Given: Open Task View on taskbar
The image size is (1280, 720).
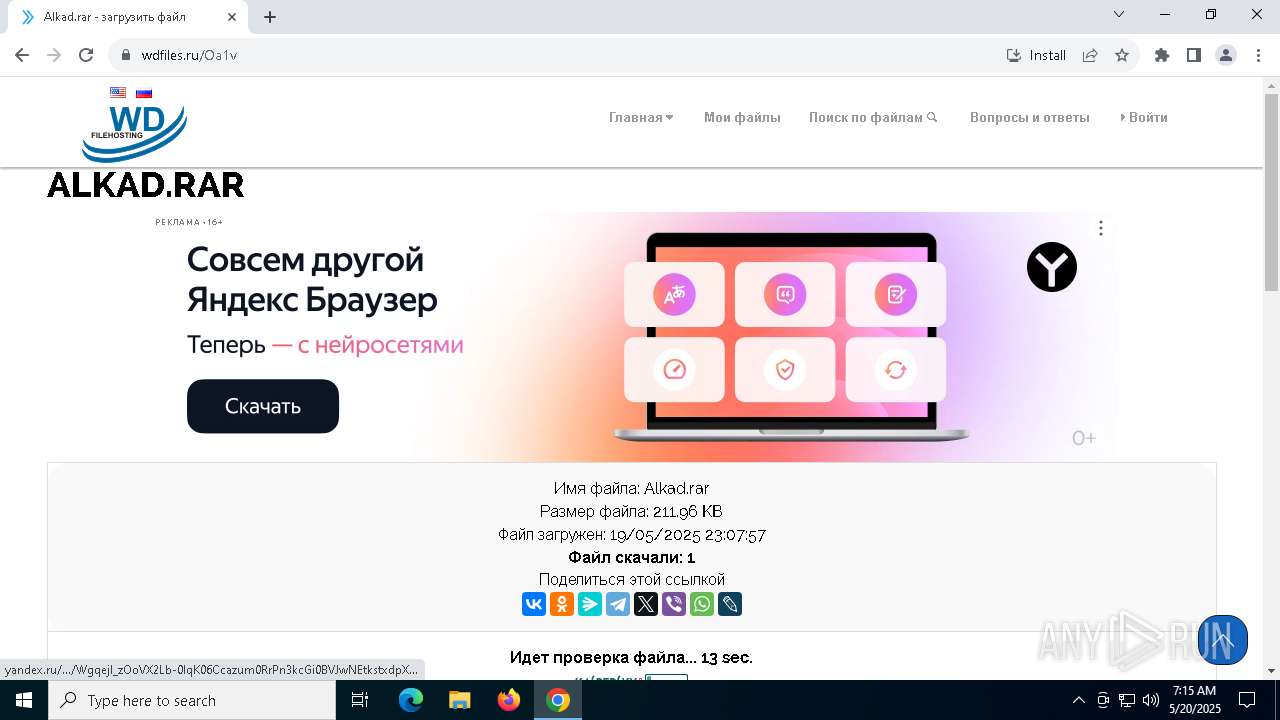Looking at the screenshot, I should click(360, 700).
